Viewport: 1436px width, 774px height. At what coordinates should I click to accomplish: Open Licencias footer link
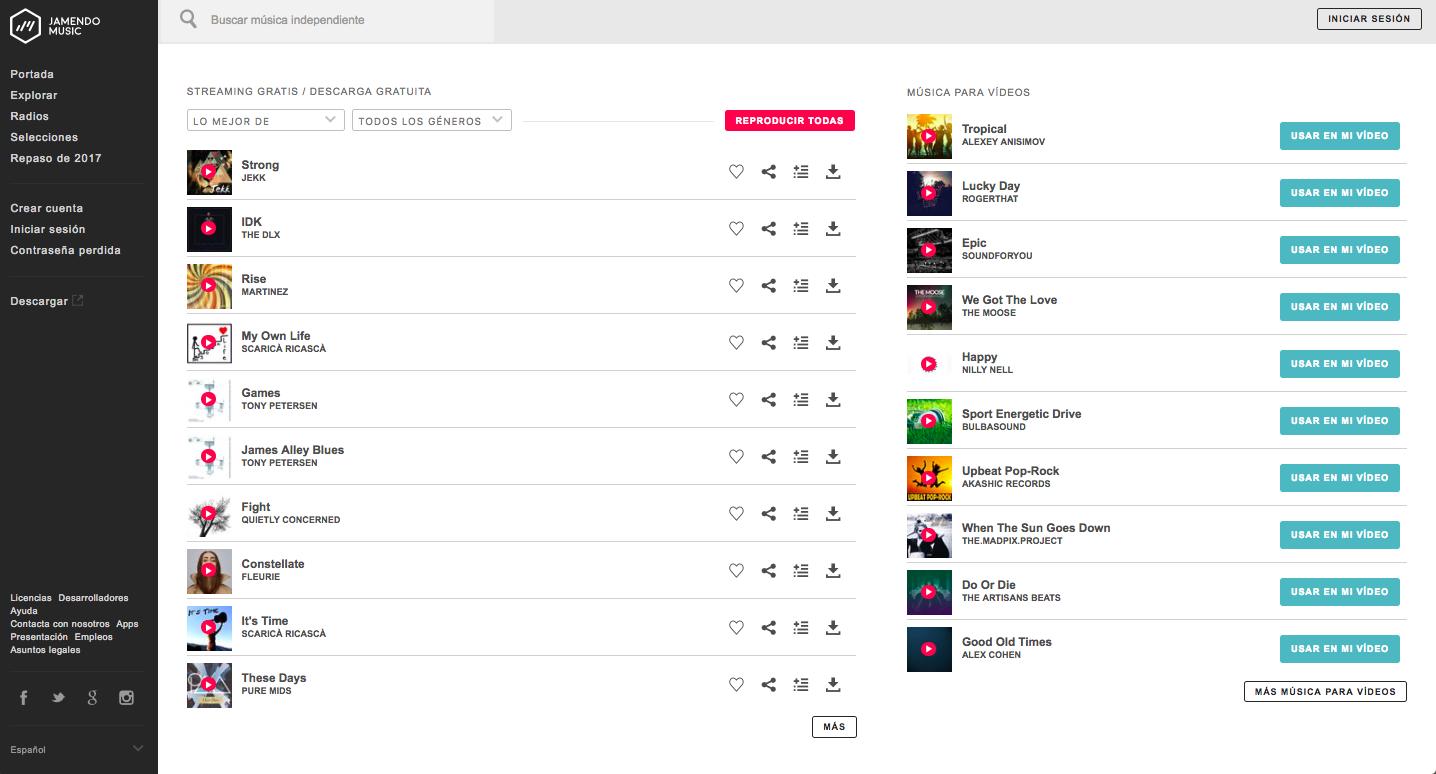tap(31, 598)
